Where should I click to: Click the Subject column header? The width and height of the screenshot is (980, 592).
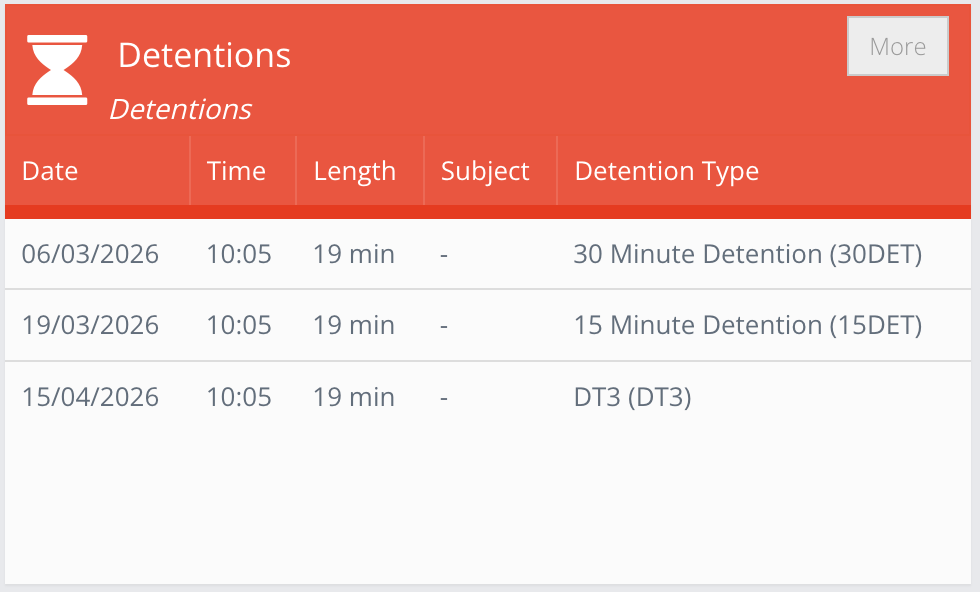485,171
